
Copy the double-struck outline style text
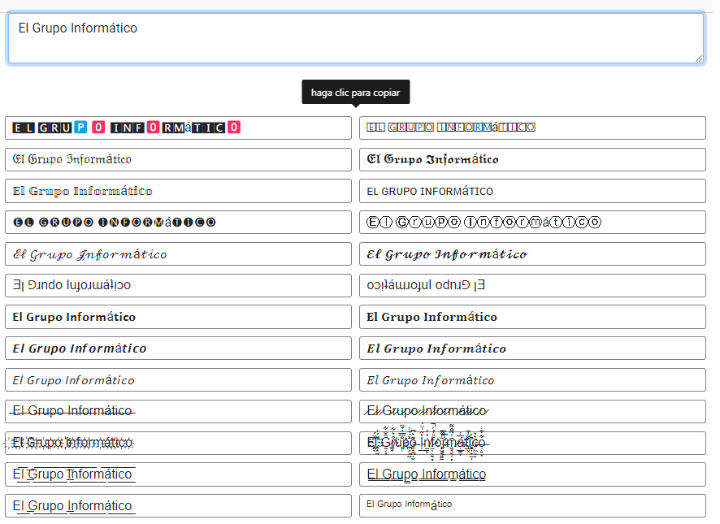[178, 191]
